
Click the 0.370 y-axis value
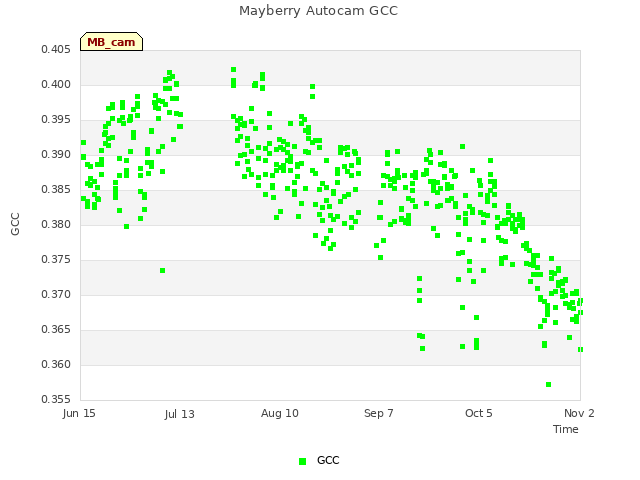point(56,294)
